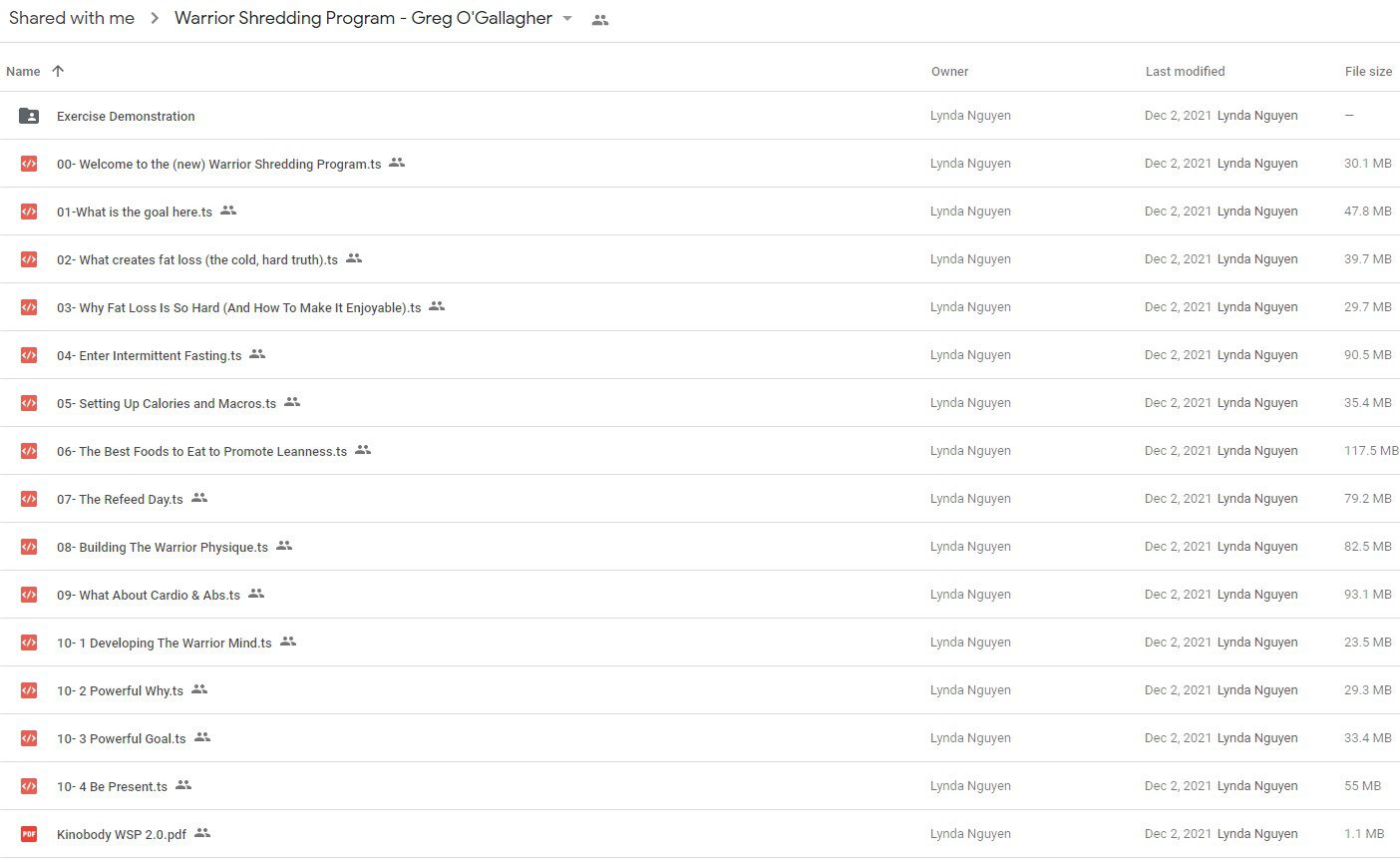Click file icon of 05- Setting Up Calories and Macros.ts

pyautogui.click(x=29, y=403)
